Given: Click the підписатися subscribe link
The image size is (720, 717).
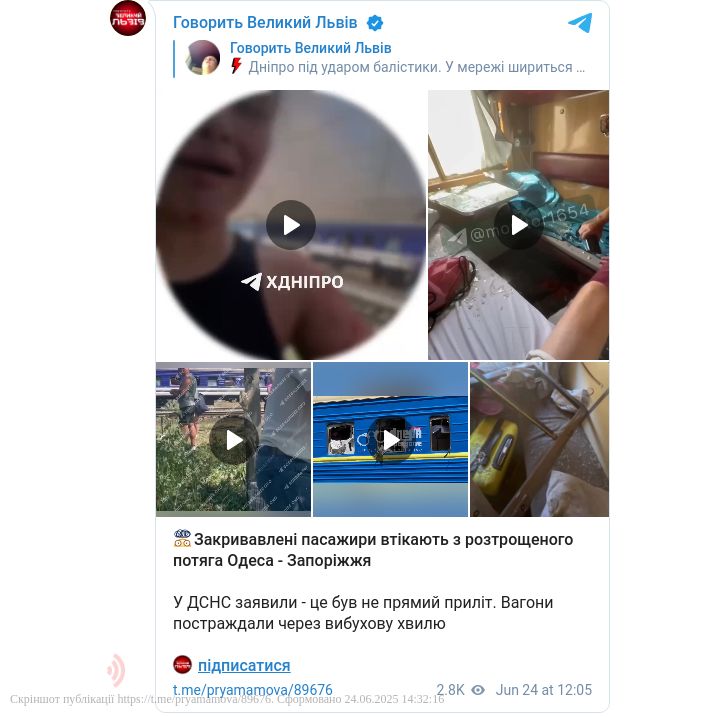Looking at the screenshot, I should point(244,666).
